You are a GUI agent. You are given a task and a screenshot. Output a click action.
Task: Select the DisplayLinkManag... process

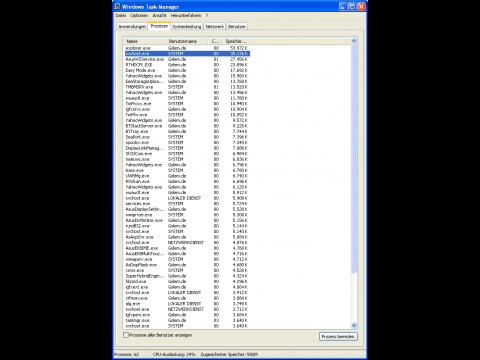187,148
